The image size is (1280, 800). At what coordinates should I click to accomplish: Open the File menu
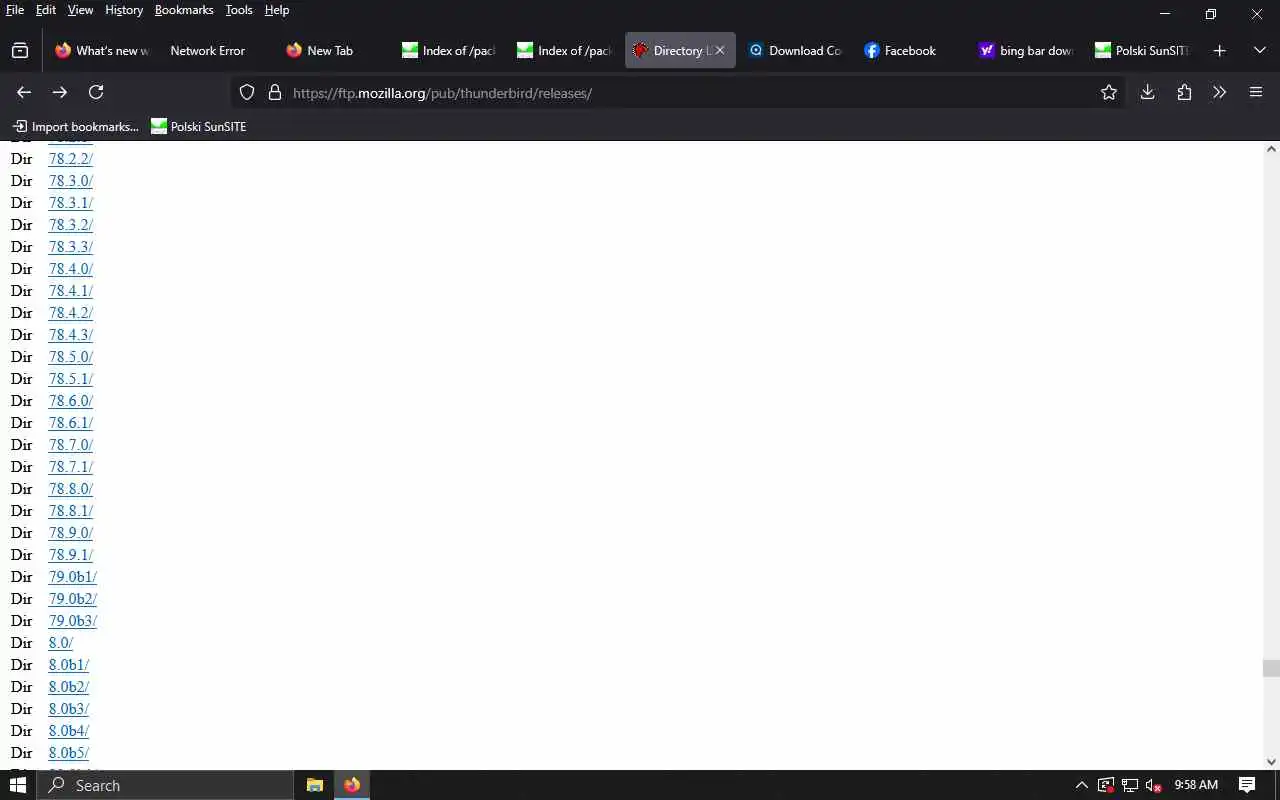[15, 10]
